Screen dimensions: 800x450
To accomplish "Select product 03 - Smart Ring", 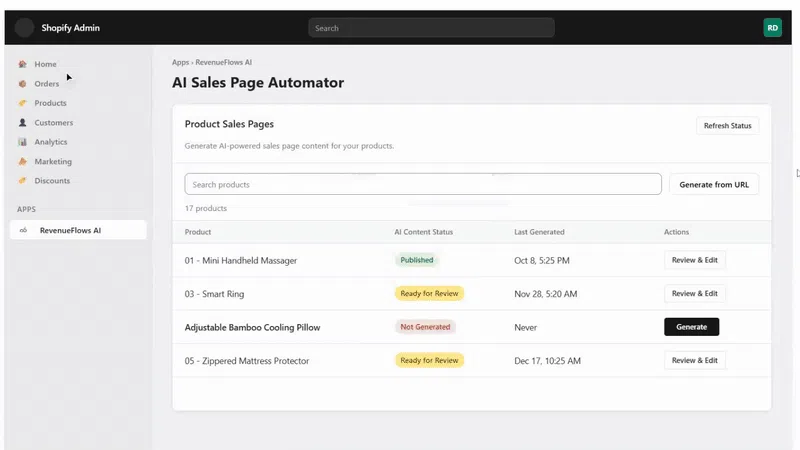I will pos(214,294).
